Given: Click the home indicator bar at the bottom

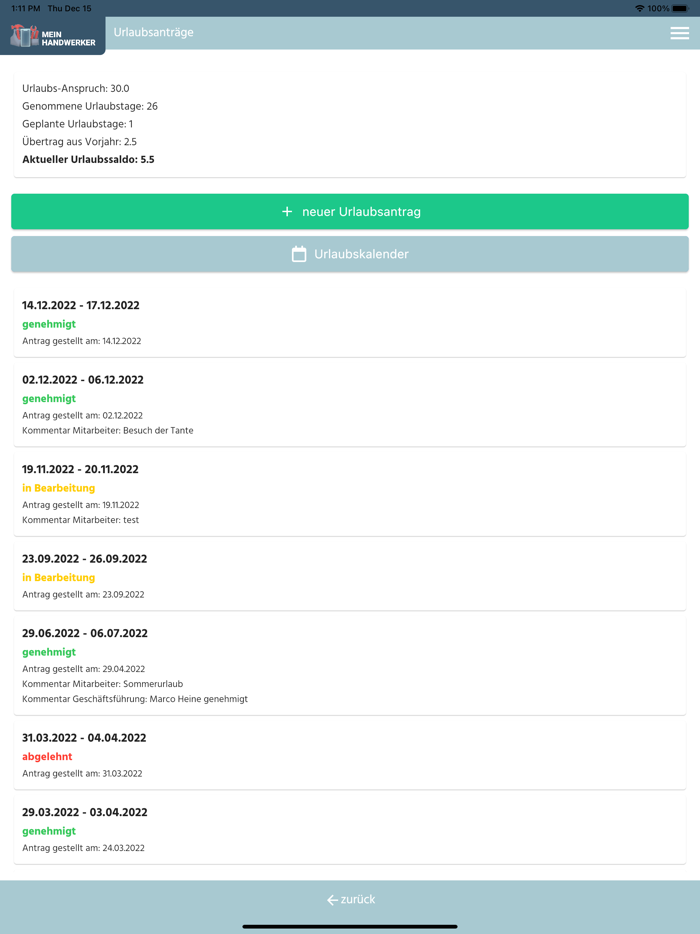Looking at the screenshot, I should [350, 925].
